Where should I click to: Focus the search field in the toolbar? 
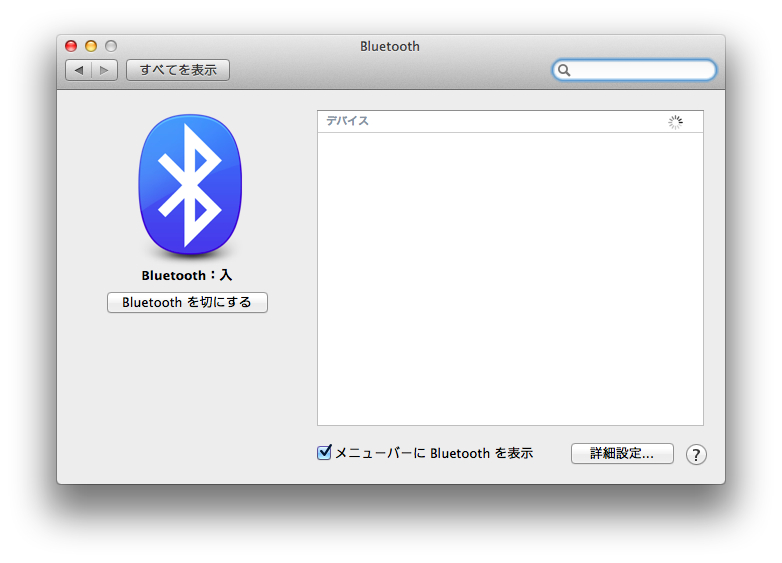tap(634, 70)
